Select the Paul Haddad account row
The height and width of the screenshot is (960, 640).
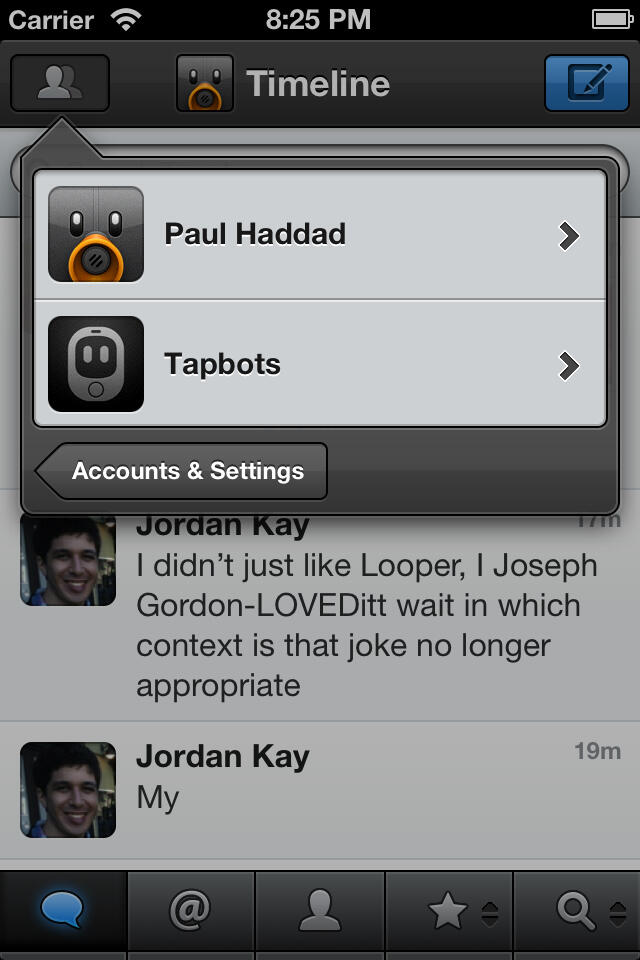click(320, 235)
